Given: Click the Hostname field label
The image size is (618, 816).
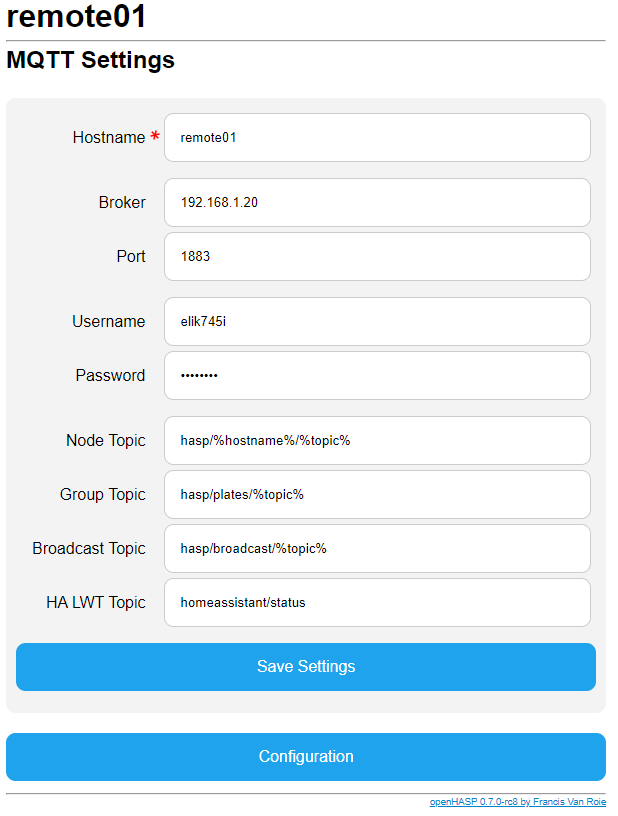Looking at the screenshot, I should pos(110,137).
